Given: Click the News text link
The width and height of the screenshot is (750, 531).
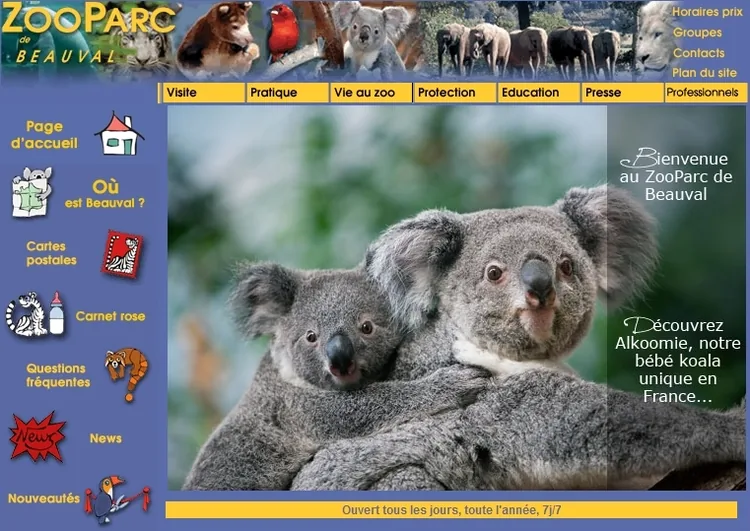Looking at the screenshot, I should pos(106,438).
